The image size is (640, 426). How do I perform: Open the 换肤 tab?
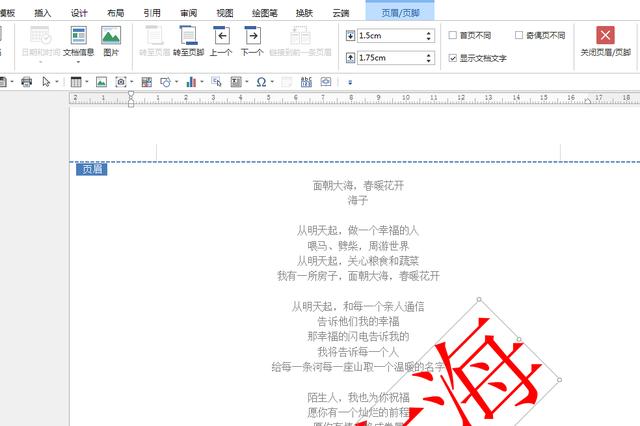click(x=304, y=13)
